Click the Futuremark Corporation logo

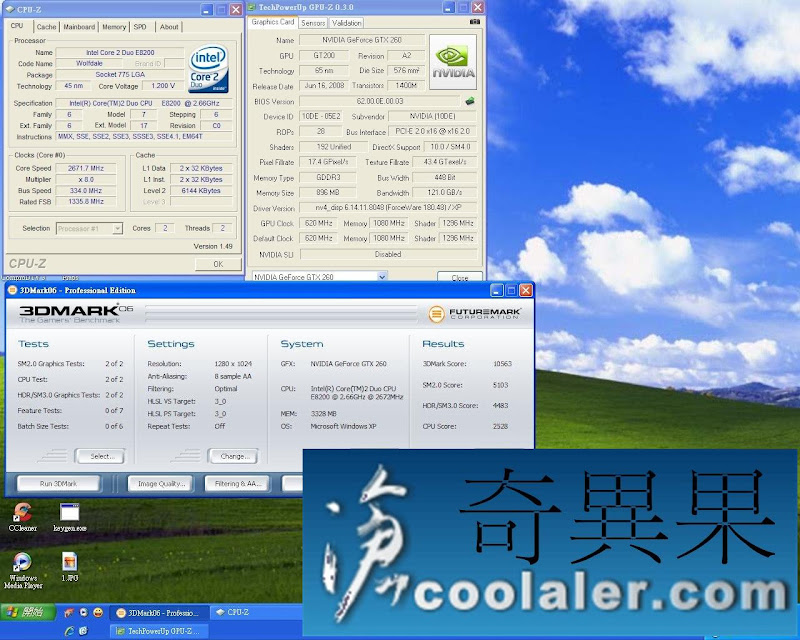click(x=474, y=313)
